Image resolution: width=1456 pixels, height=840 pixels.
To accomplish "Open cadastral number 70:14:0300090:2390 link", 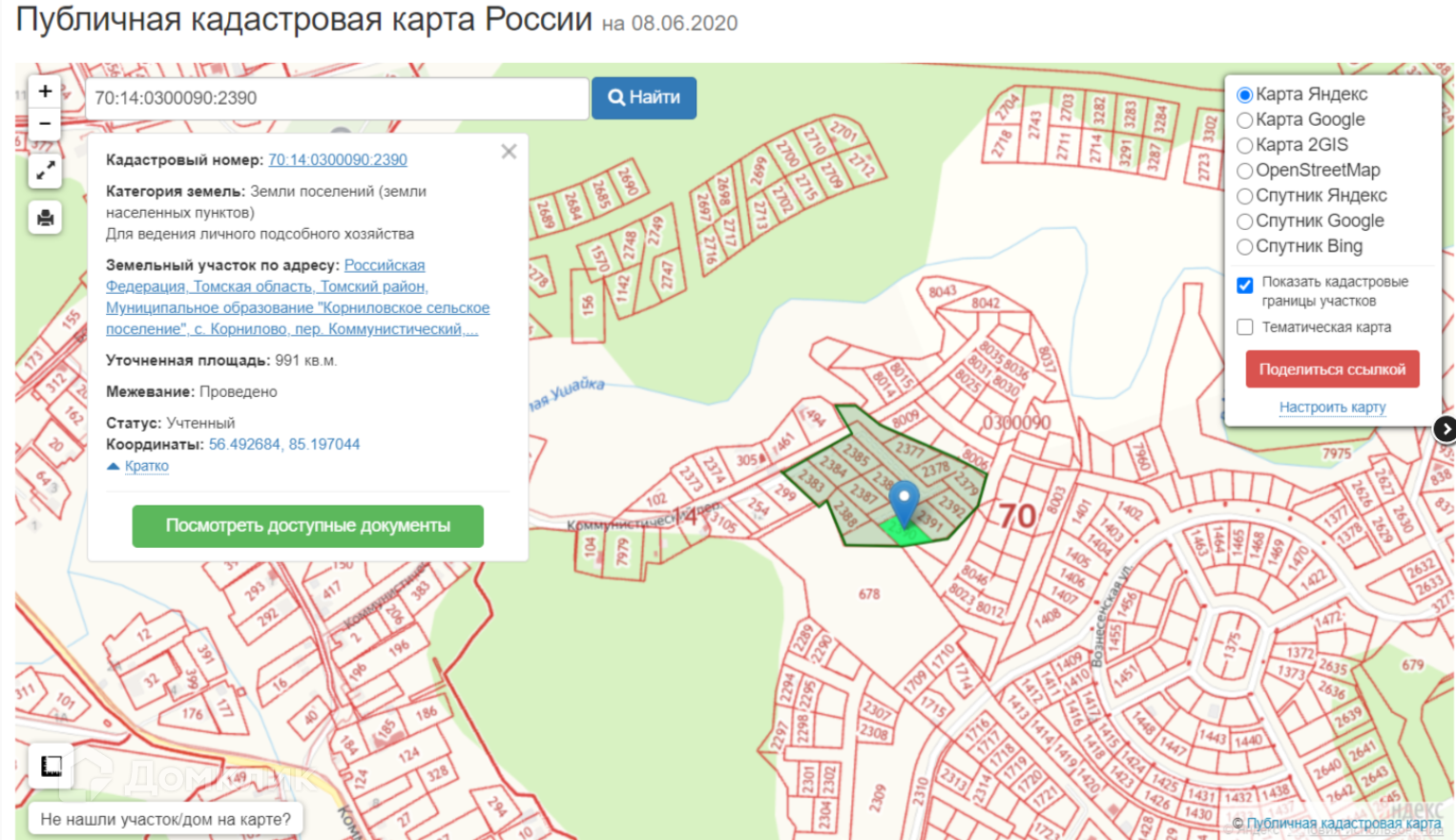I will [x=338, y=160].
